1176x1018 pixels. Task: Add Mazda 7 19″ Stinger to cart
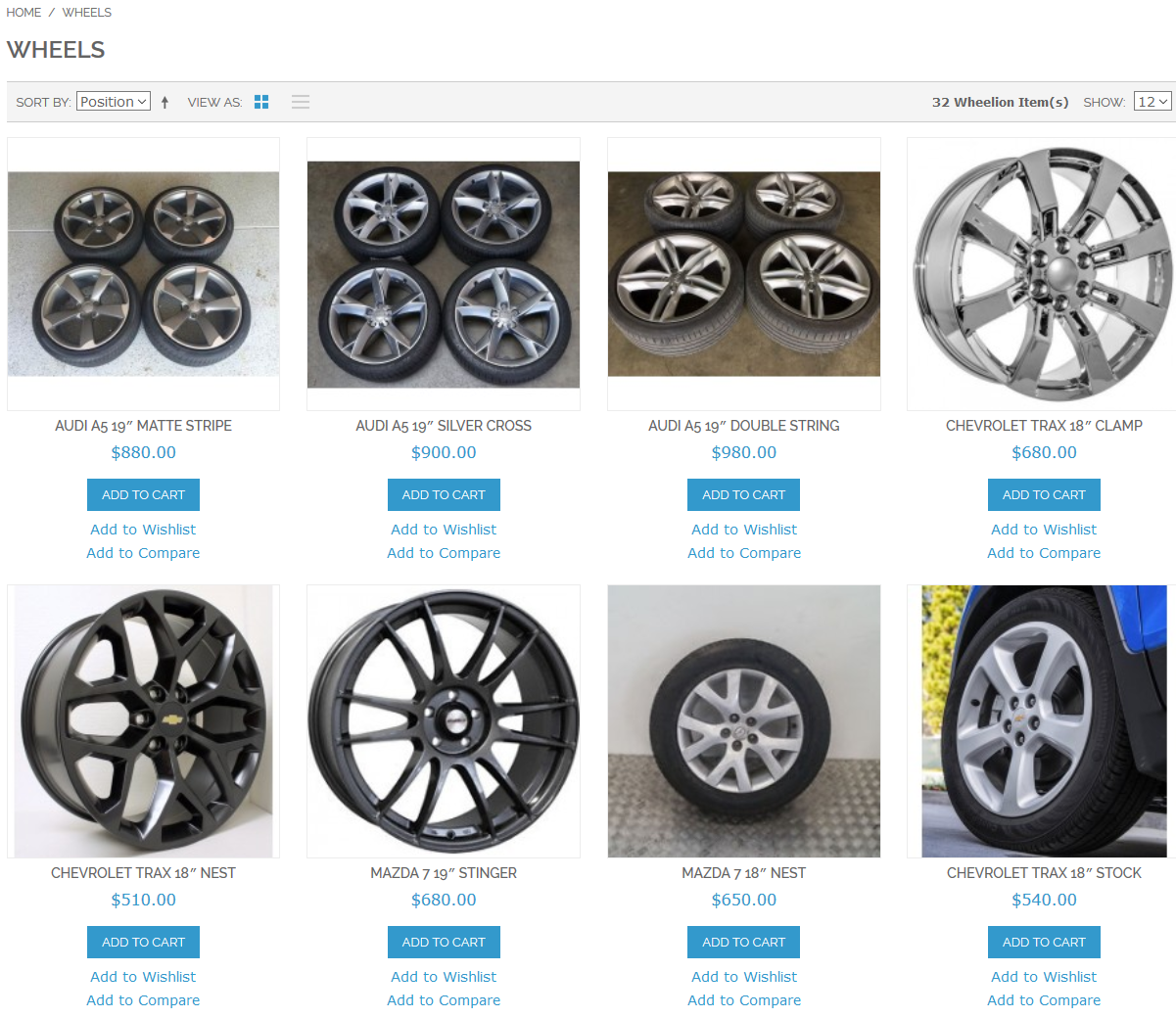point(444,942)
